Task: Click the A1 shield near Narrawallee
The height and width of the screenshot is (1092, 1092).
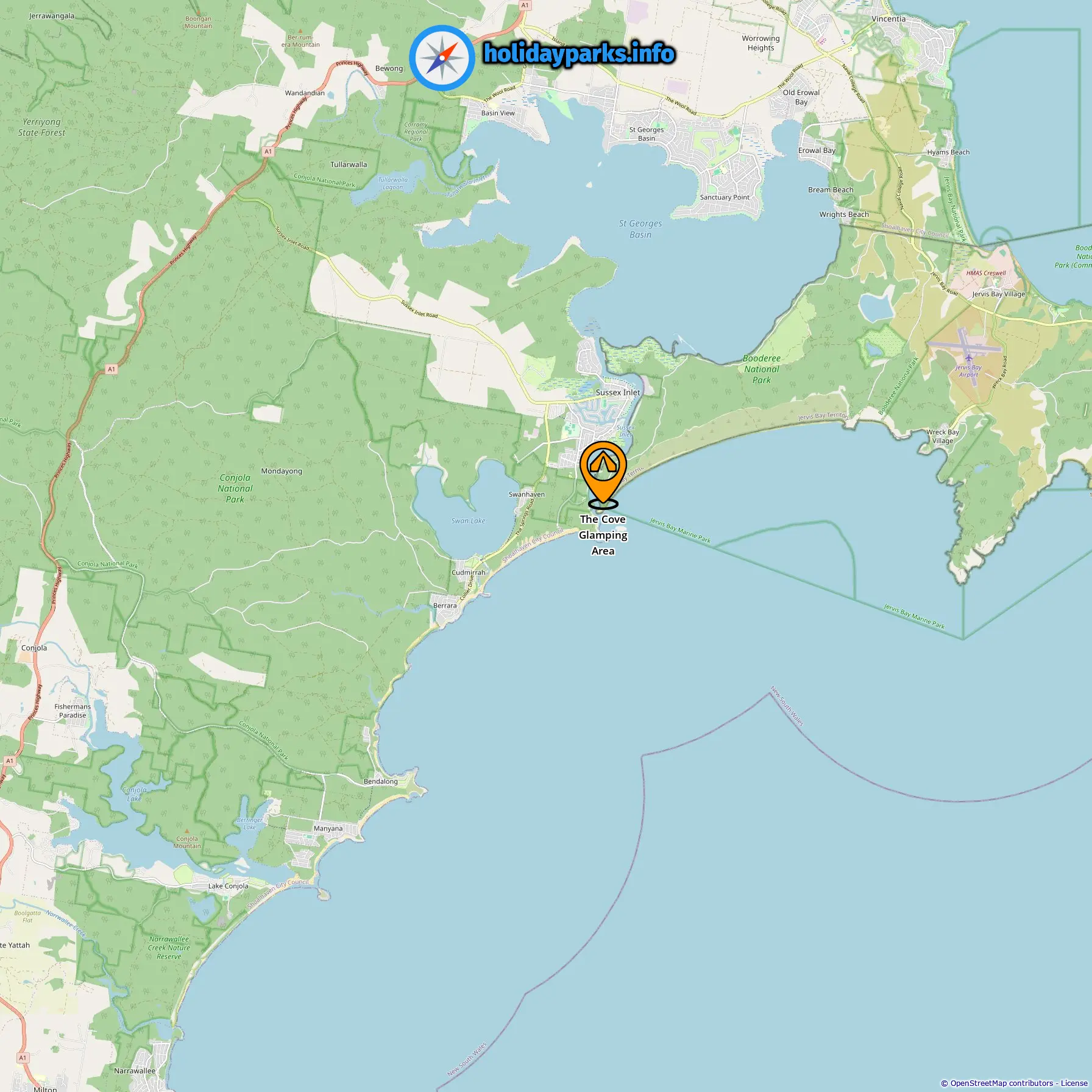Action: coord(23,1057)
